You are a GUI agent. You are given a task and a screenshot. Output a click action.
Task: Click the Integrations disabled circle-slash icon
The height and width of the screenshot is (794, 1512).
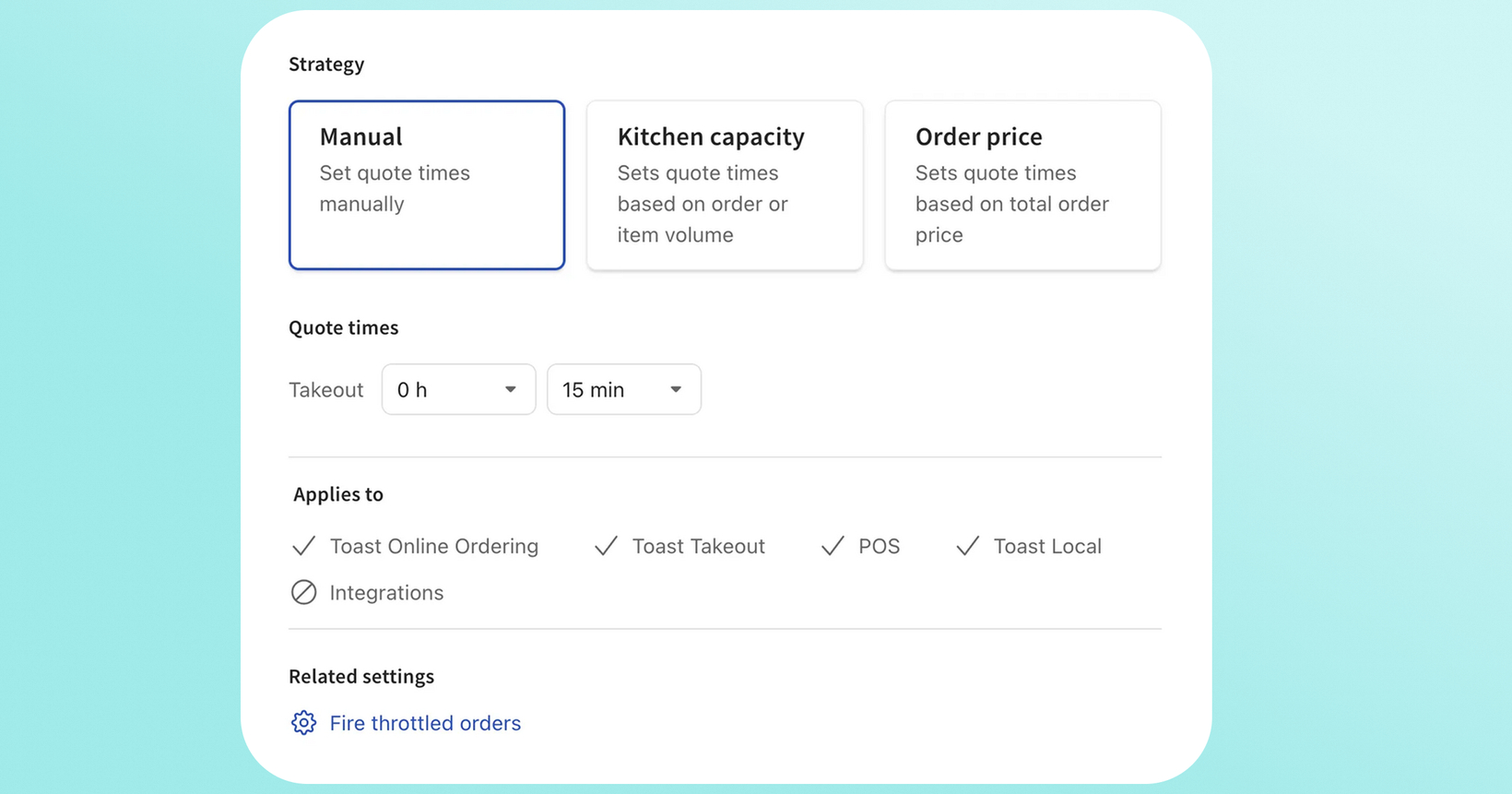[x=303, y=592]
